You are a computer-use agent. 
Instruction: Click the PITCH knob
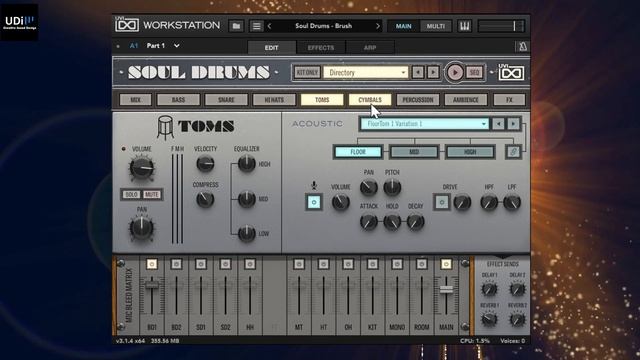click(392, 187)
